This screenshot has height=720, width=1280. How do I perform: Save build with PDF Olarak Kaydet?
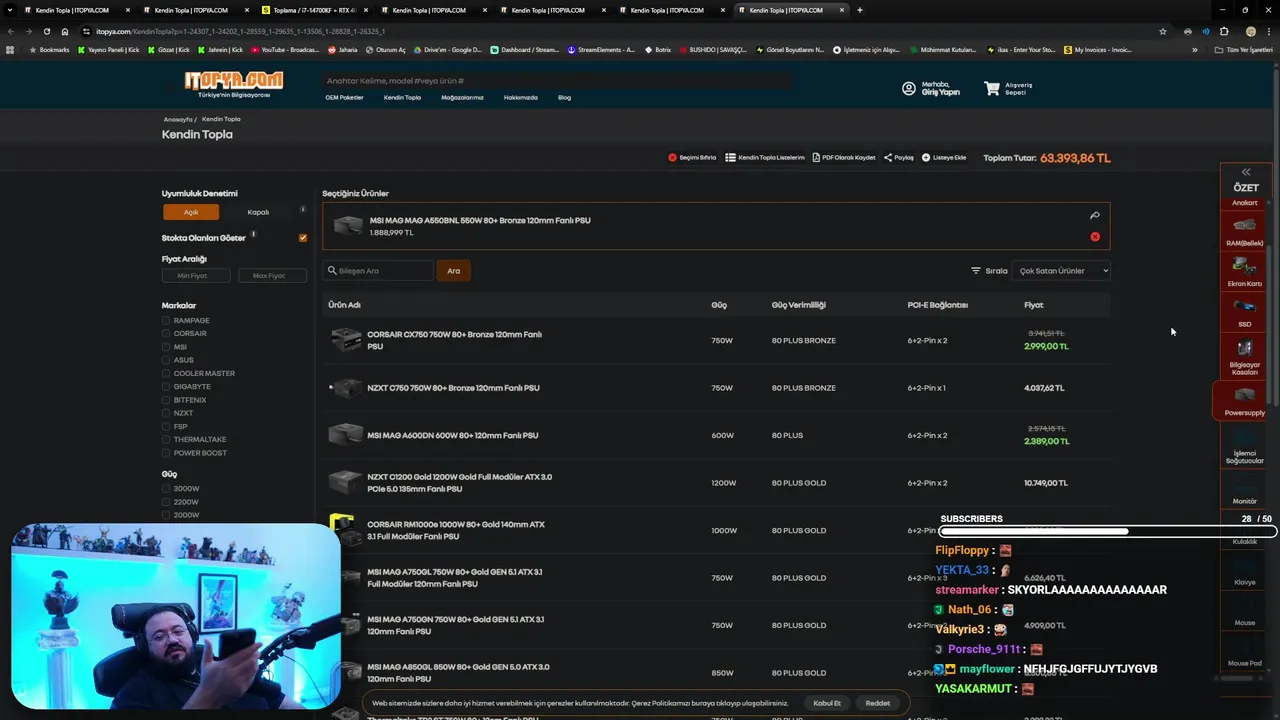click(844, 158)
